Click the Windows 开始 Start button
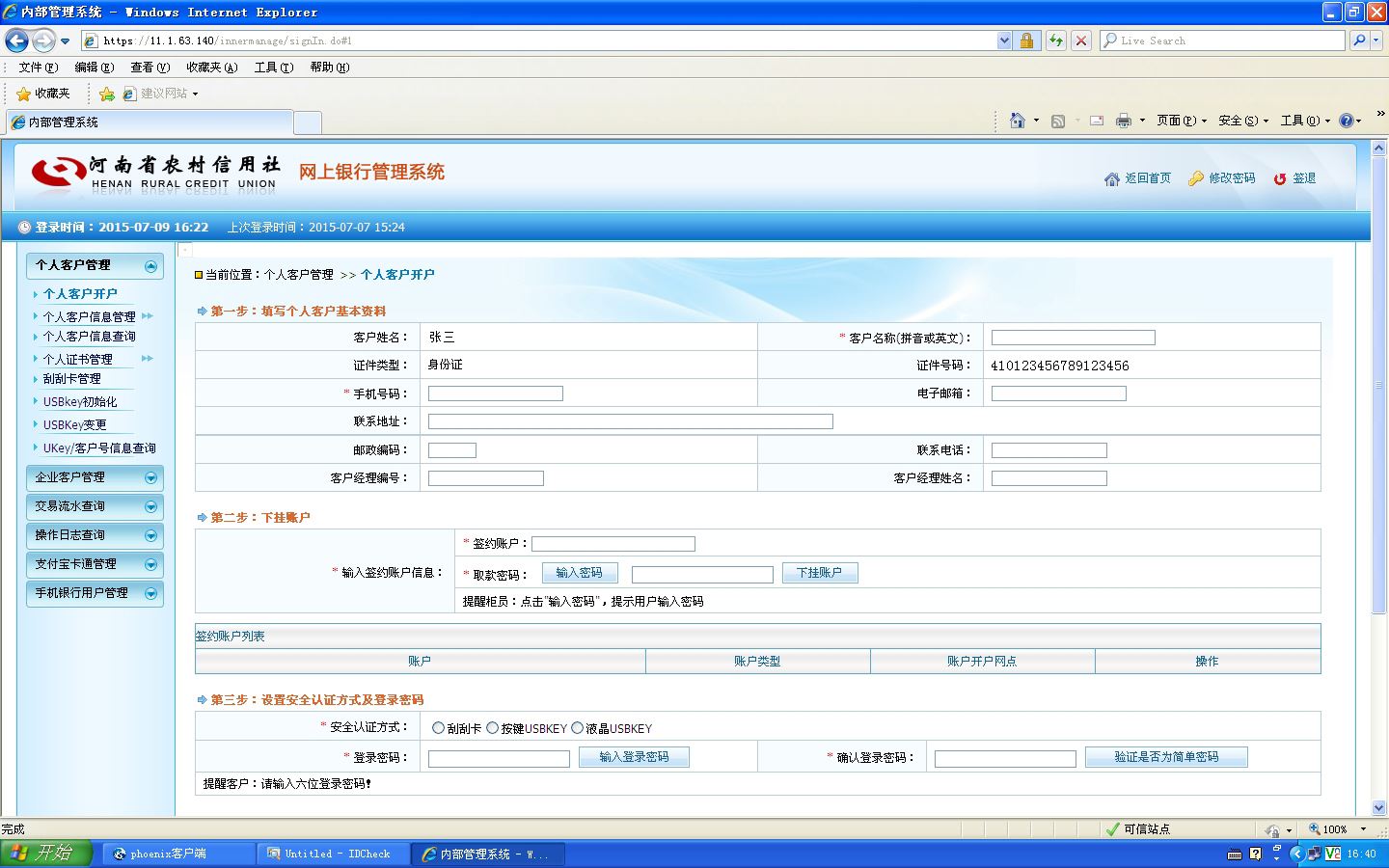 [46, 854]
